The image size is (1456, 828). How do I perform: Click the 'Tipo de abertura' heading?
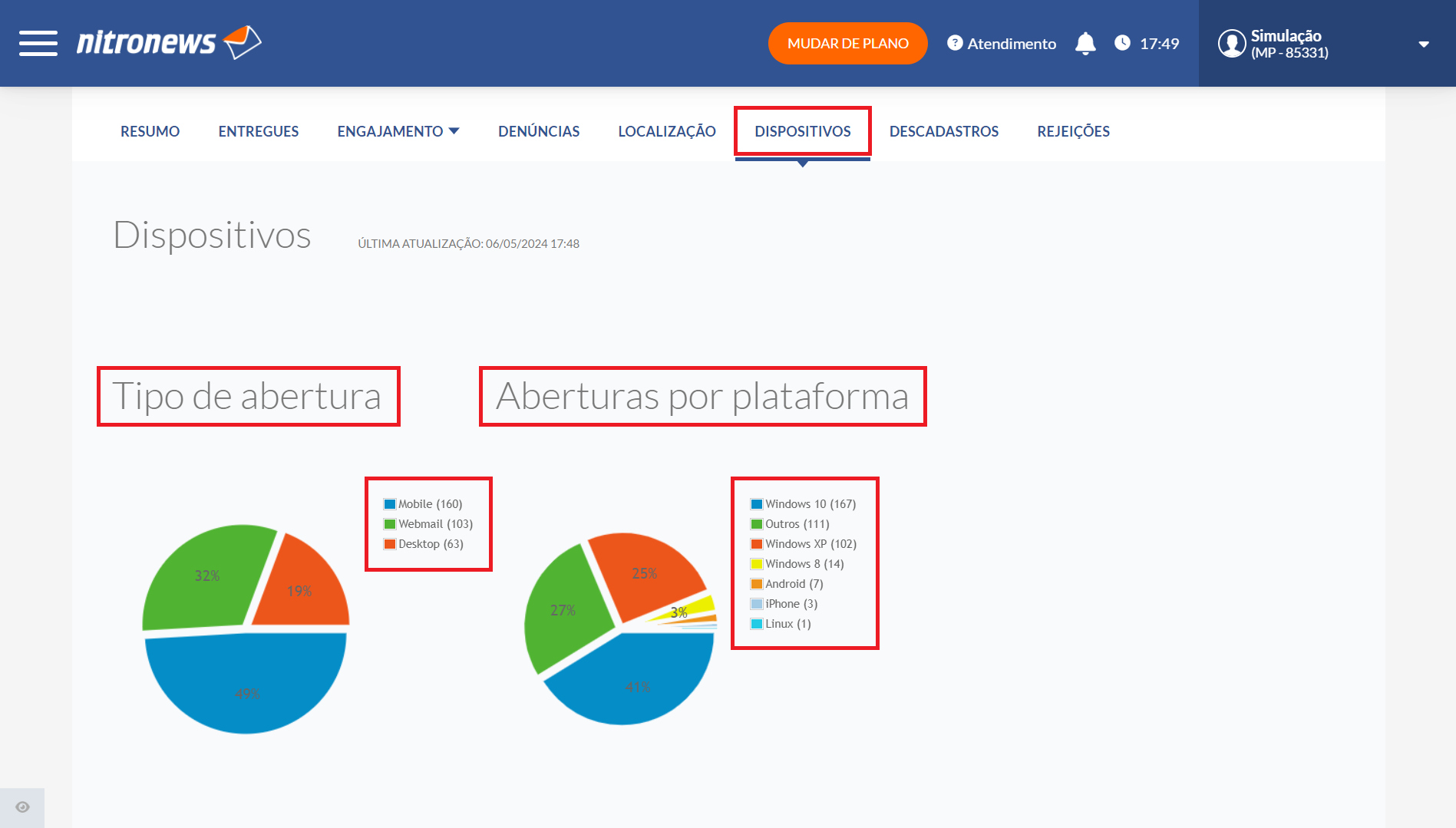tap(247, 396)
